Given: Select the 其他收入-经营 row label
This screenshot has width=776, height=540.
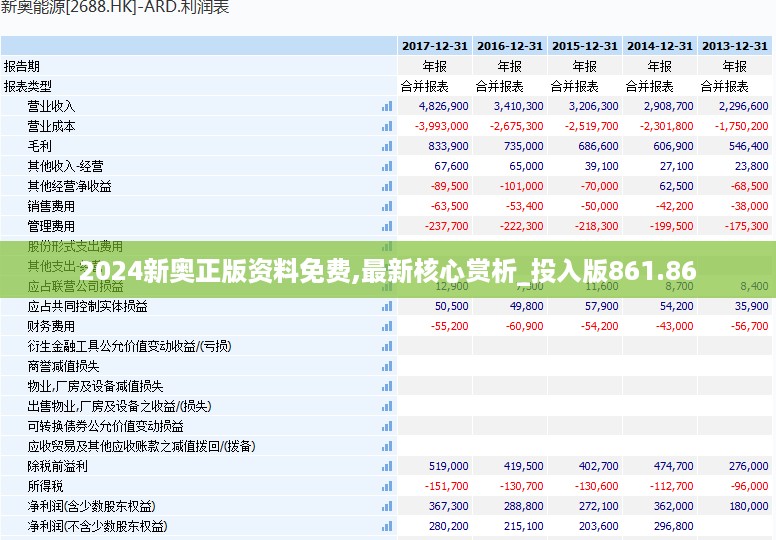Looking at the screenshot, I should (x=65, y=166).
